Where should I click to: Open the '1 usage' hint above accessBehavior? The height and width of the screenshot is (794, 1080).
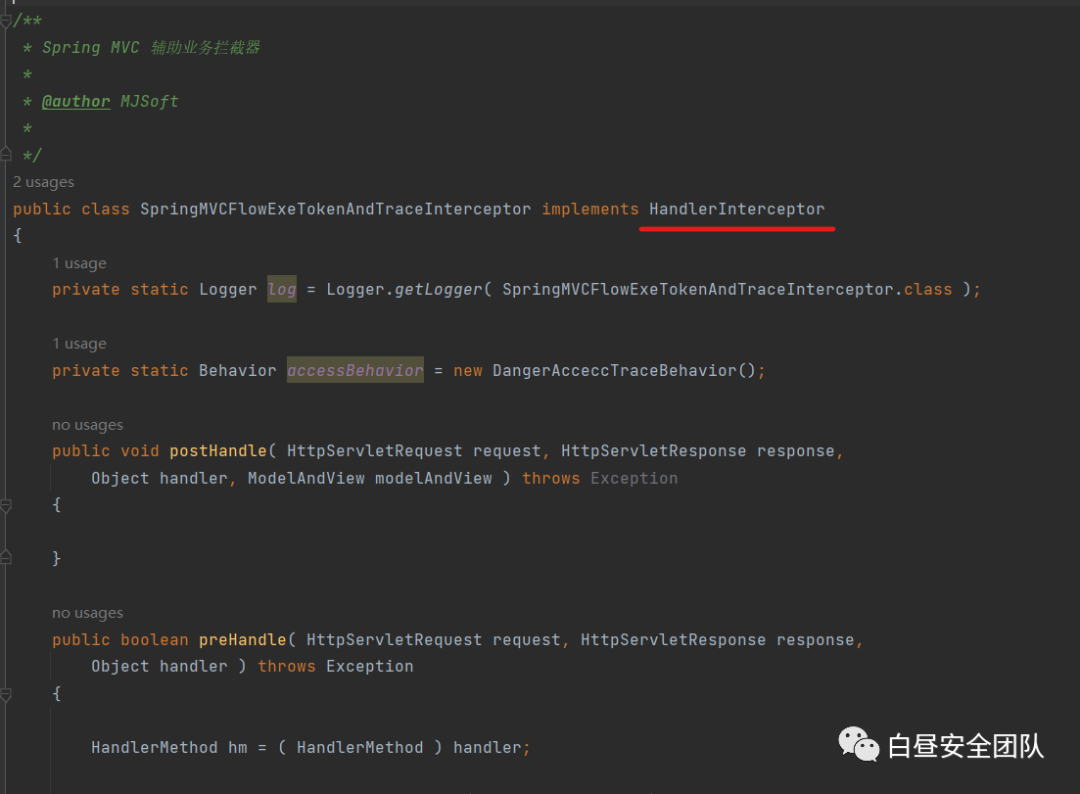click(79, 344)
